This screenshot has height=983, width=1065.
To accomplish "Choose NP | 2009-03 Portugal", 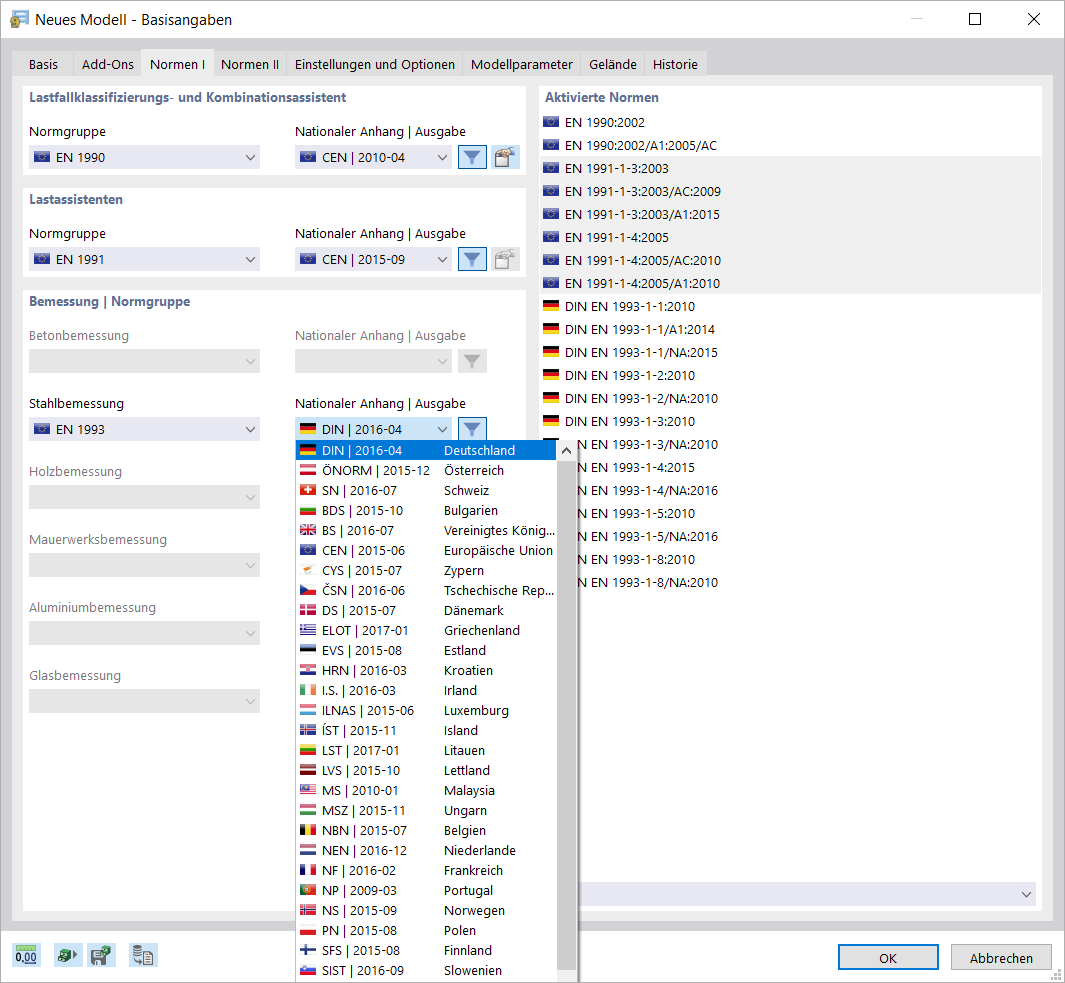I will [x=426, y=891].
